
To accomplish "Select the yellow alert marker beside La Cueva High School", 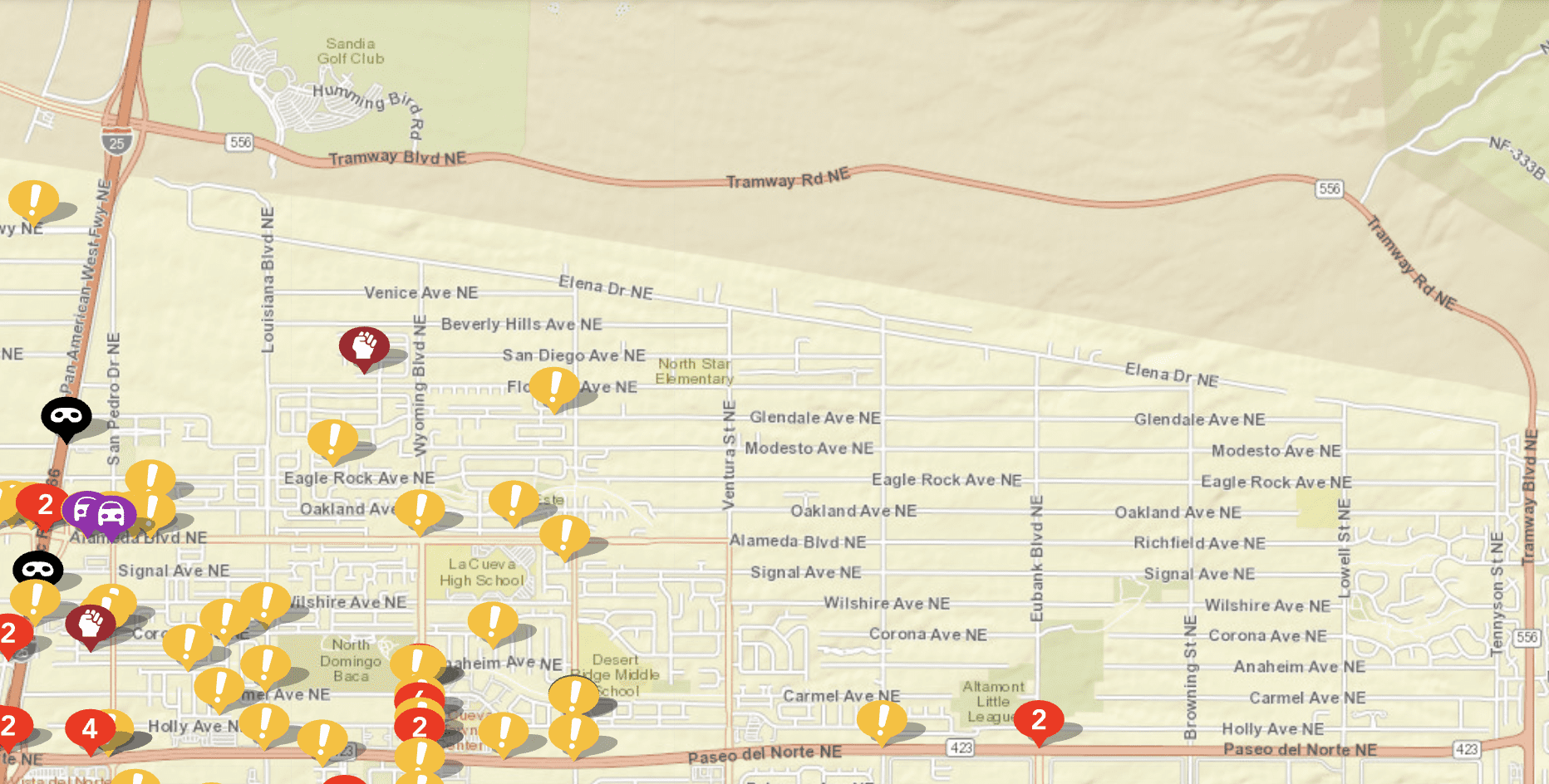I will (x=564, y=537).
